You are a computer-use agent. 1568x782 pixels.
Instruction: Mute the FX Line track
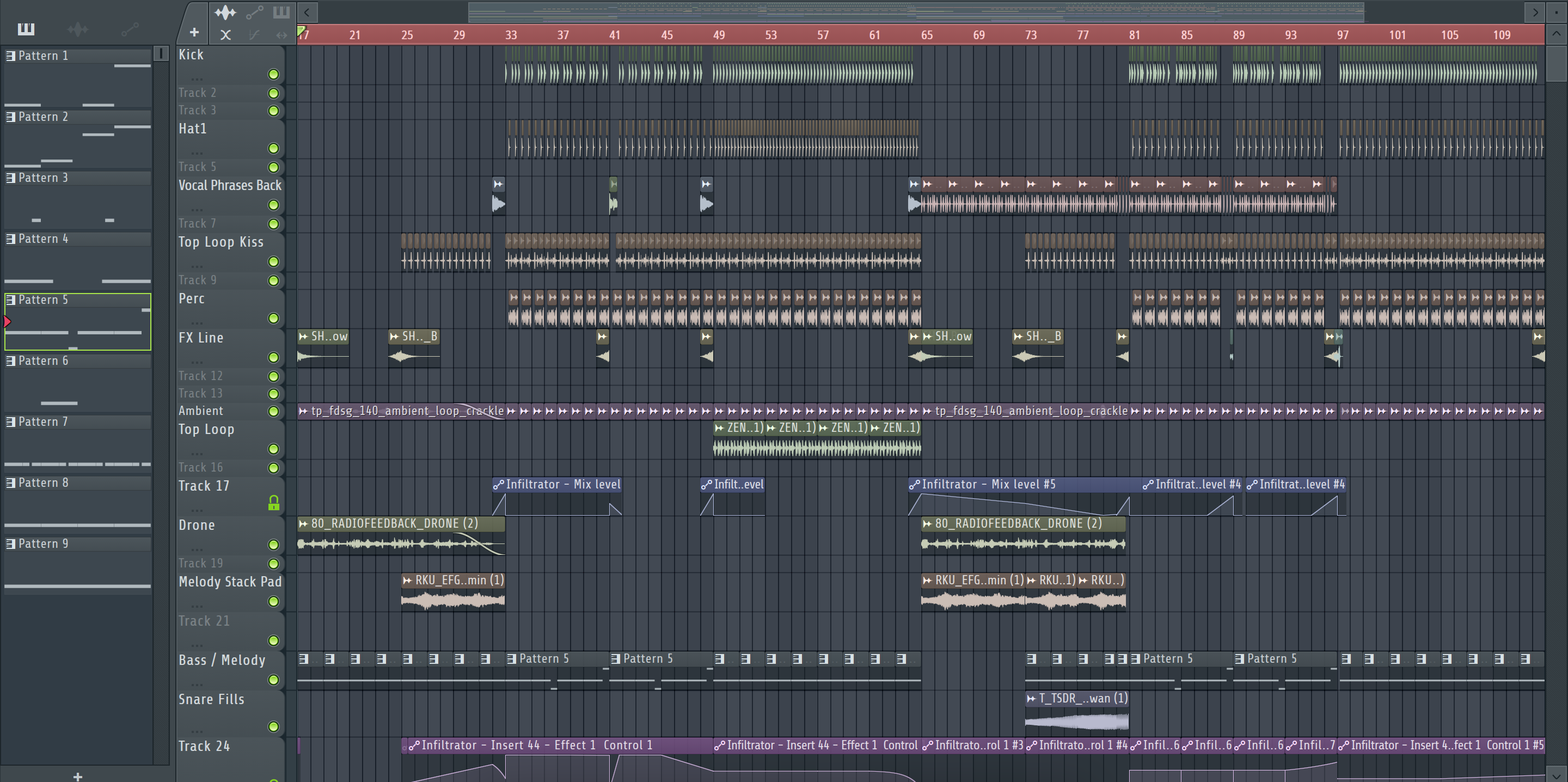pos(274,357)
